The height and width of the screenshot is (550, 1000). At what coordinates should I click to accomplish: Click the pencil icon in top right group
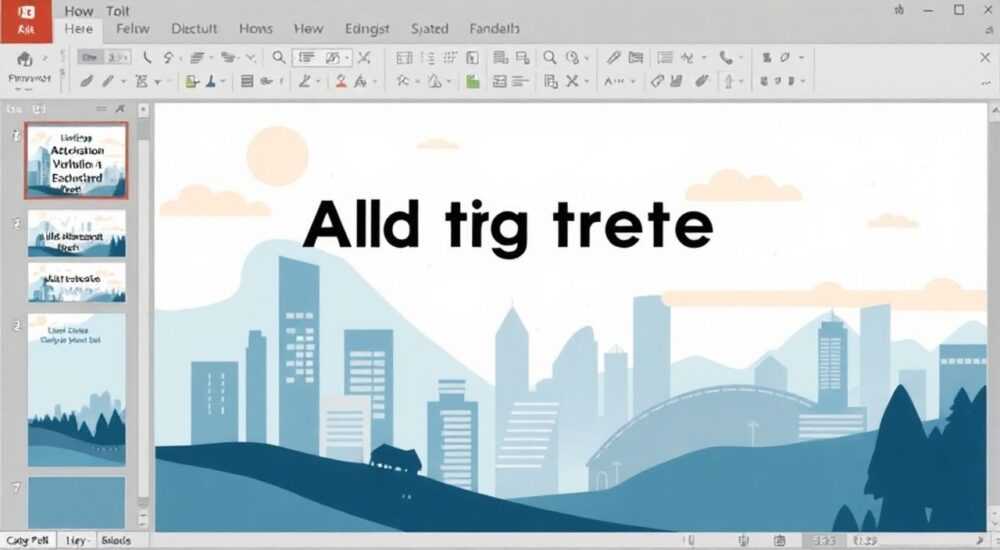[613, 57]
